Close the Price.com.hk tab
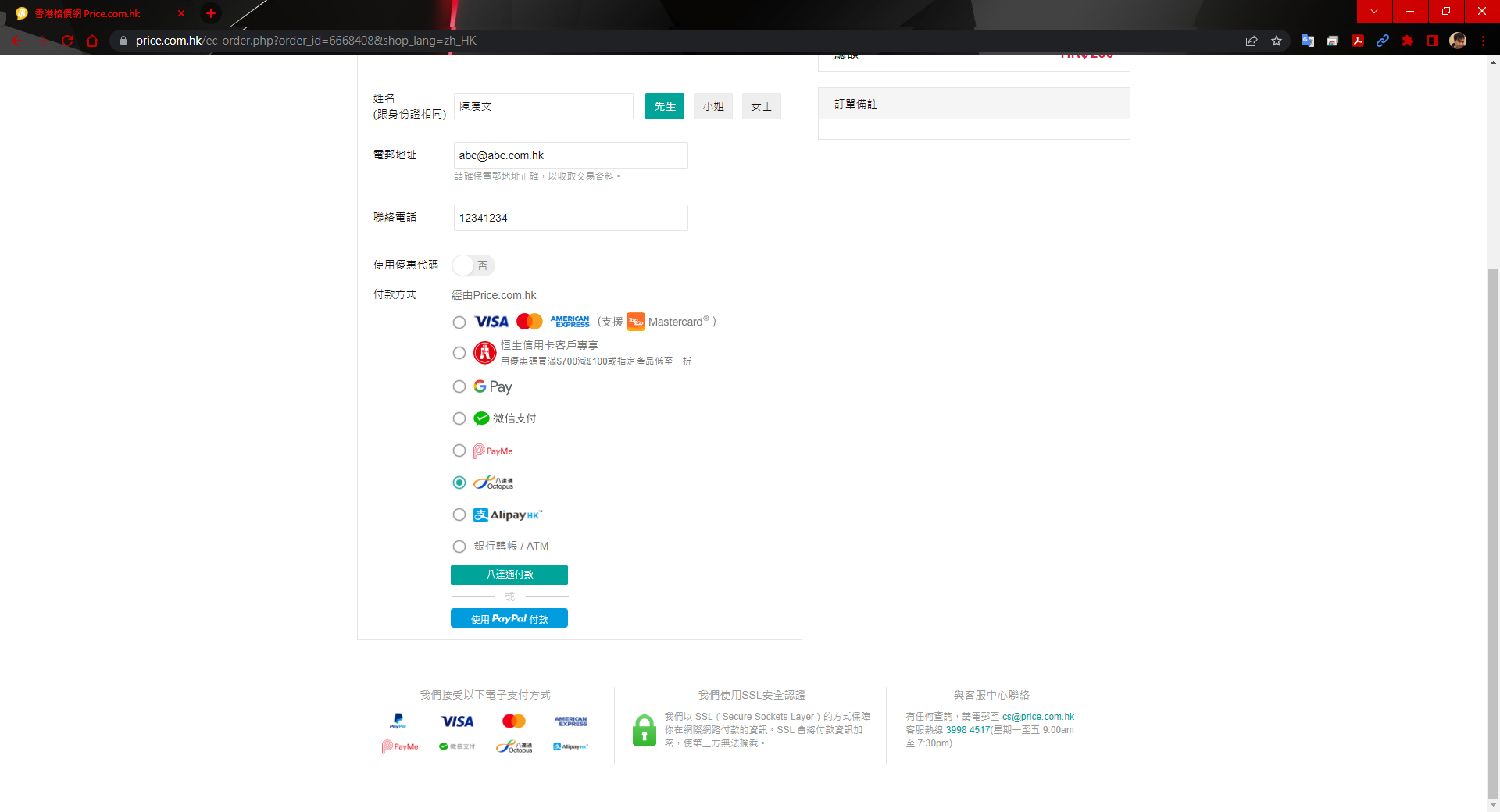Screen dimensions: 1500x812 (181, 13)
